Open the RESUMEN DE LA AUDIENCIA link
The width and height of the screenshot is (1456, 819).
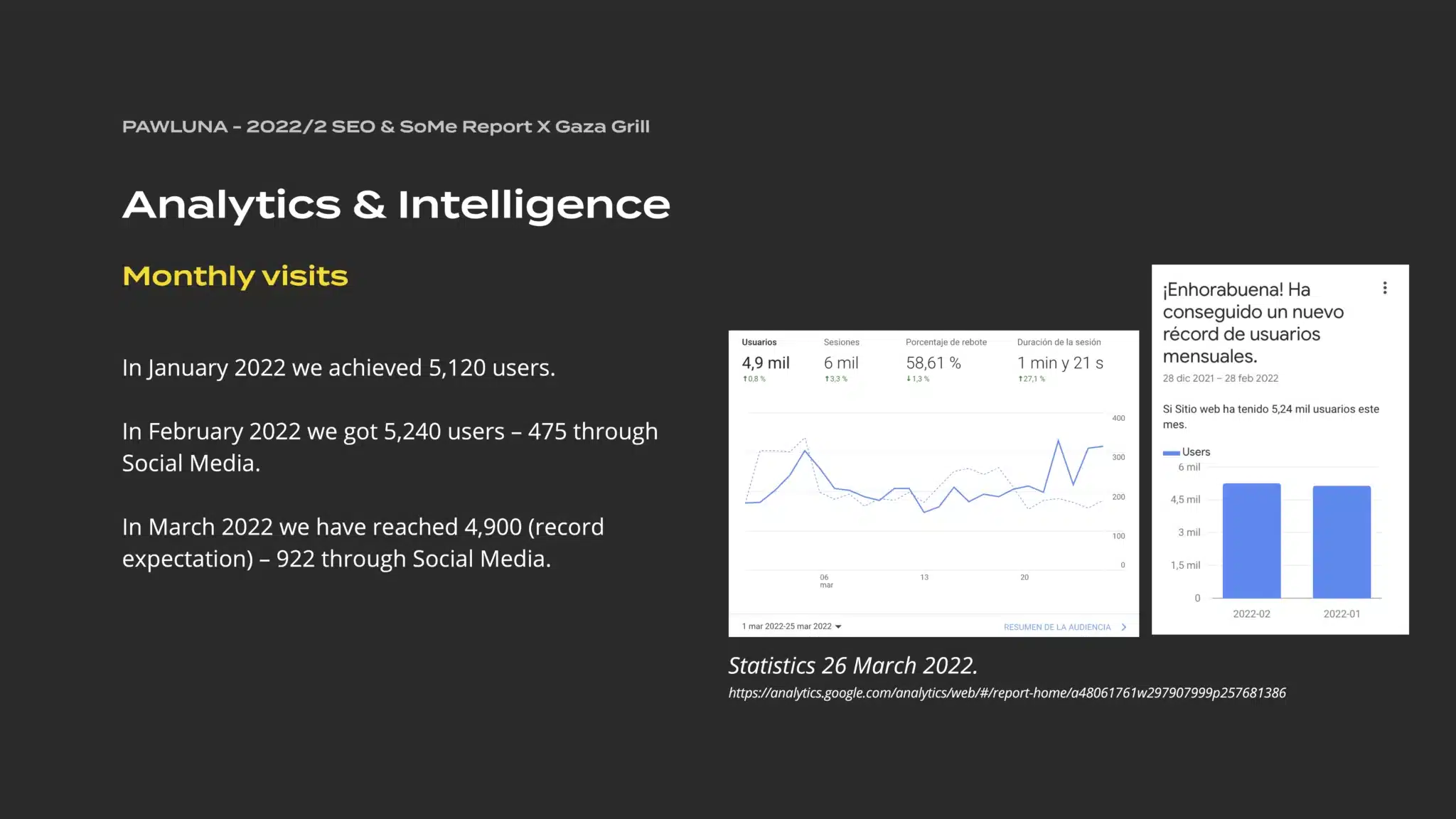(x=1057, y=627)
